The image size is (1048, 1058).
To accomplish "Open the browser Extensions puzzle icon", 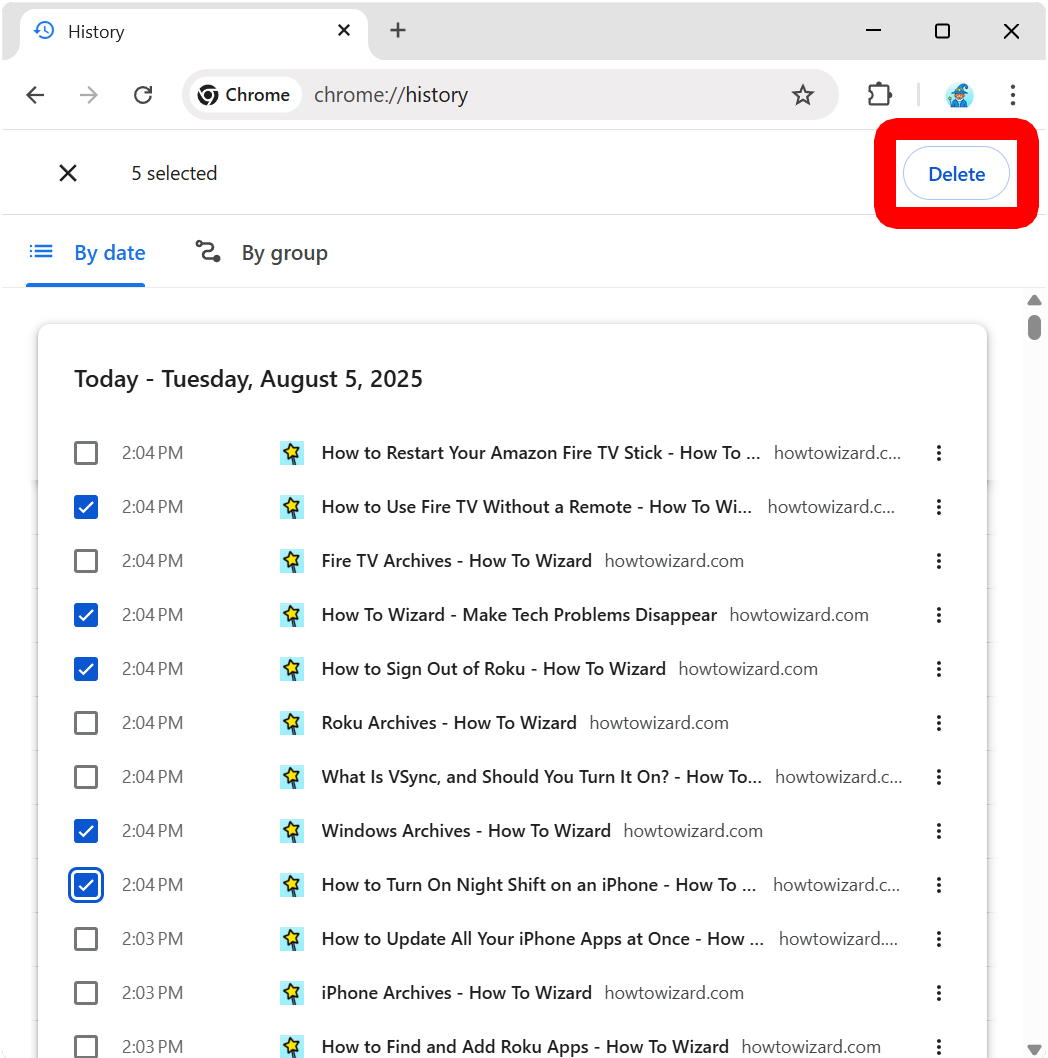I will pyautogui.click(x=879, y=94).
